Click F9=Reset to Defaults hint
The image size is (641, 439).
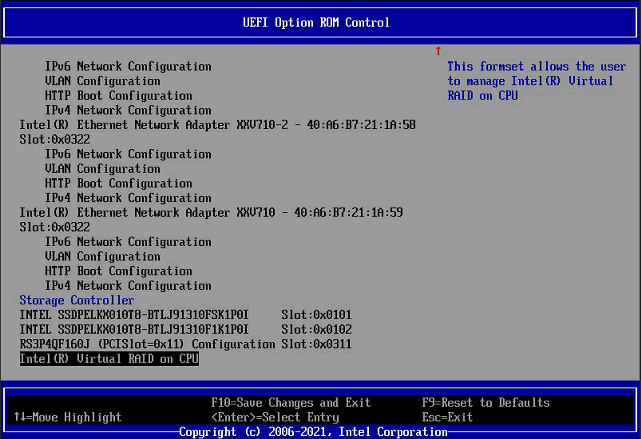(x=486, y=403)
